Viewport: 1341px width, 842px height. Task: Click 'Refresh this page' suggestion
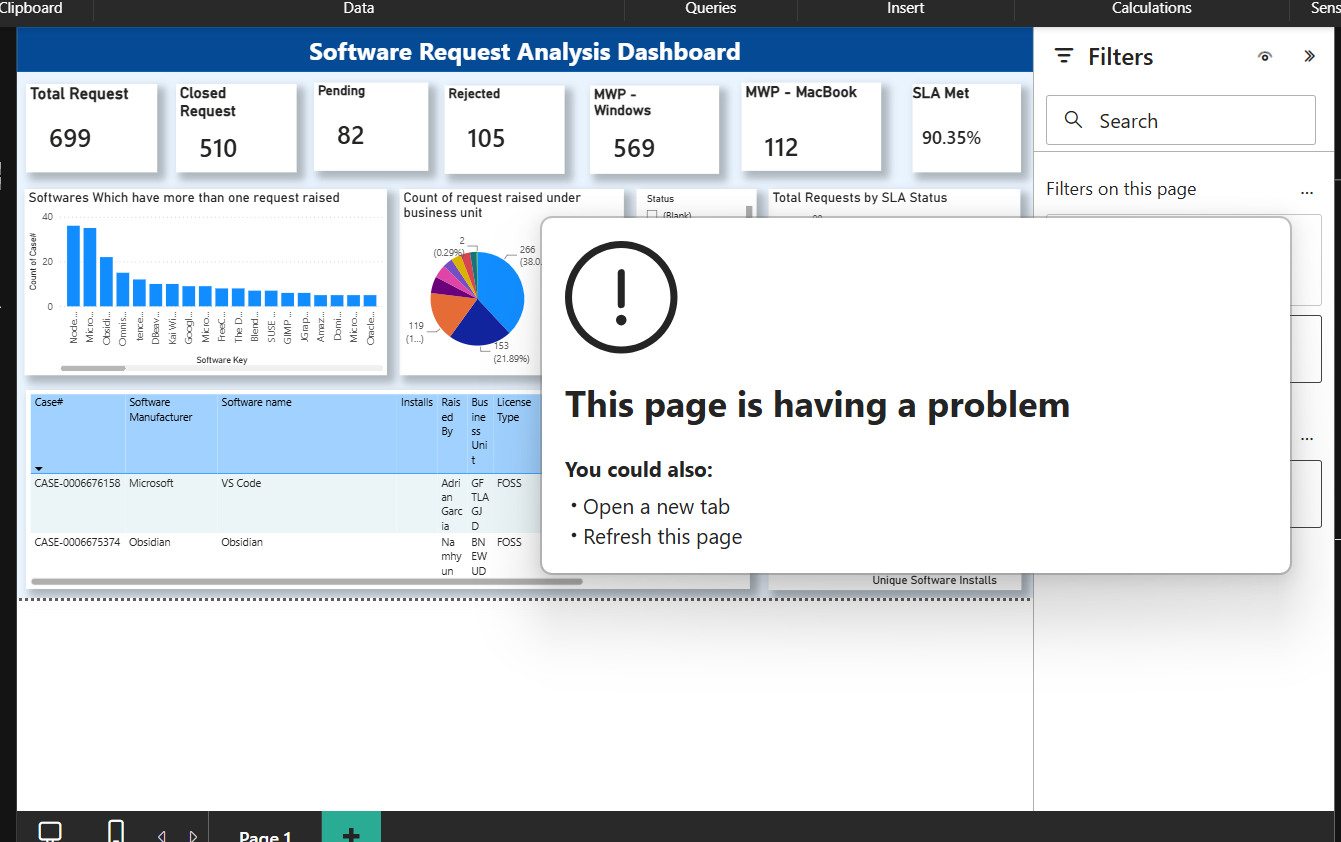(x=662, y=537)
